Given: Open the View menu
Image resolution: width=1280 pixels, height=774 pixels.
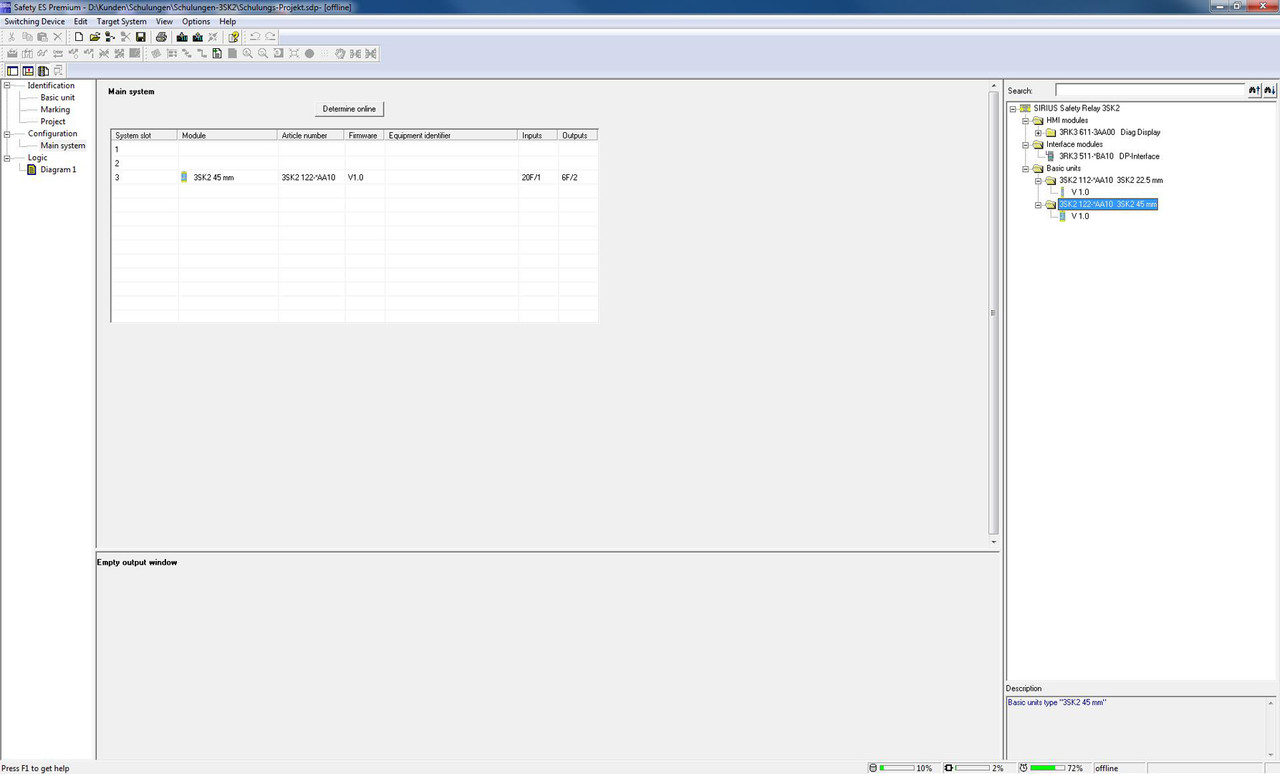Looking at the screenshot, I should [x=164, y=21].
